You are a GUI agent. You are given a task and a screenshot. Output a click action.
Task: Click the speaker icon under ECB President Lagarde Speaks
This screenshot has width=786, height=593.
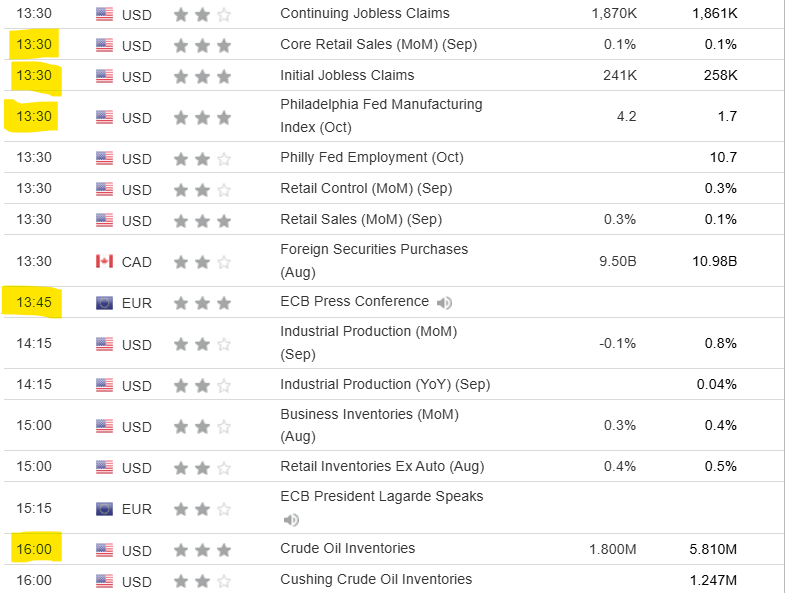(x=291, y=520)
